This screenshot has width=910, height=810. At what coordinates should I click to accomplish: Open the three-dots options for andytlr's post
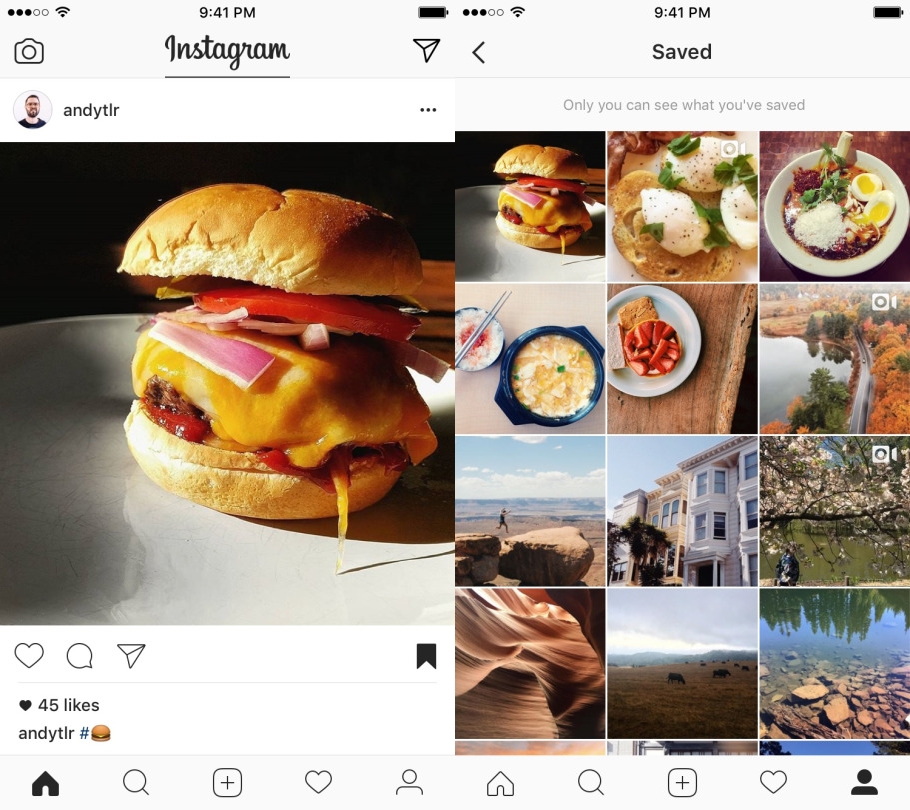[428, 110]
